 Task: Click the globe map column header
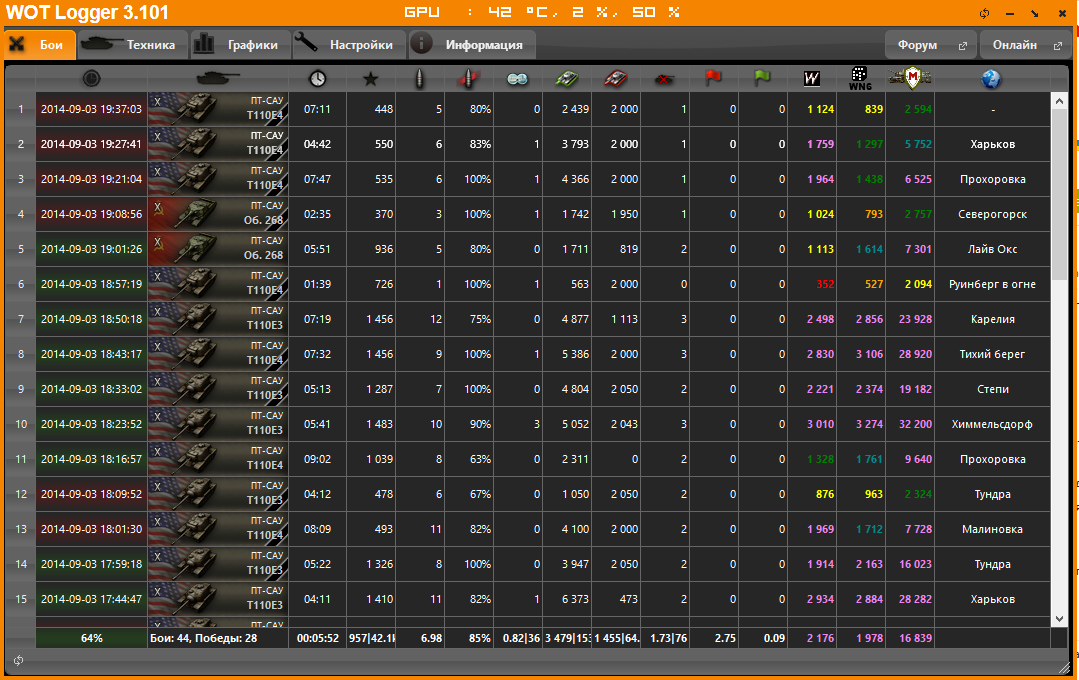click(991, 79)
